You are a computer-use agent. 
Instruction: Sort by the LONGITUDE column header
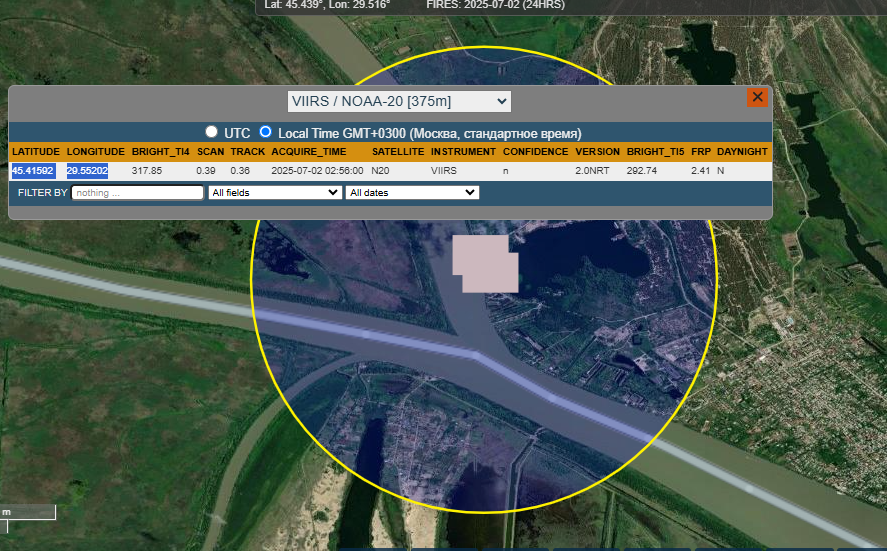coord(96,152)
